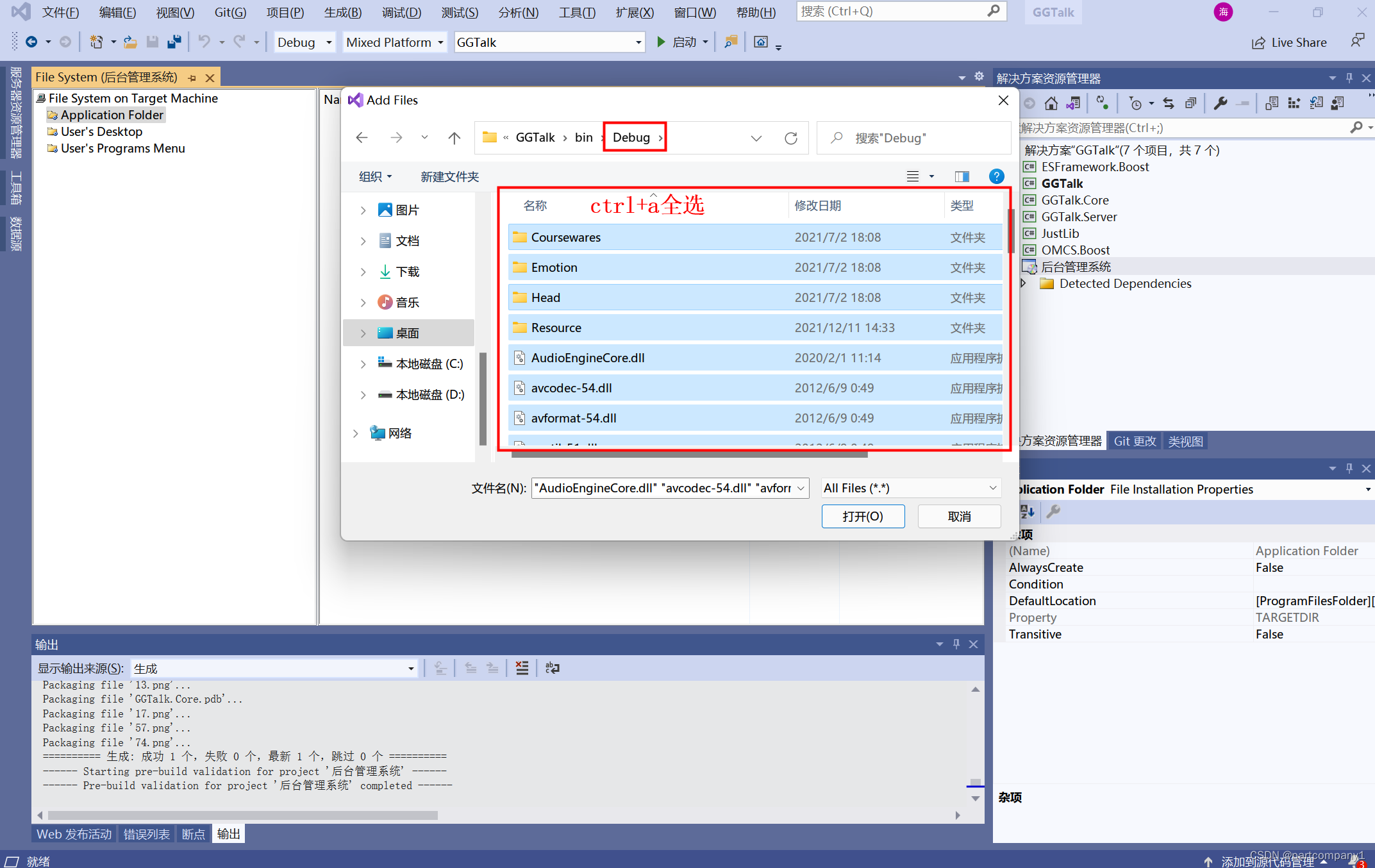Sync with active document in Solution Explorer
The height and width of the screenshot is (868, 1375).
tap(1169, 103)
